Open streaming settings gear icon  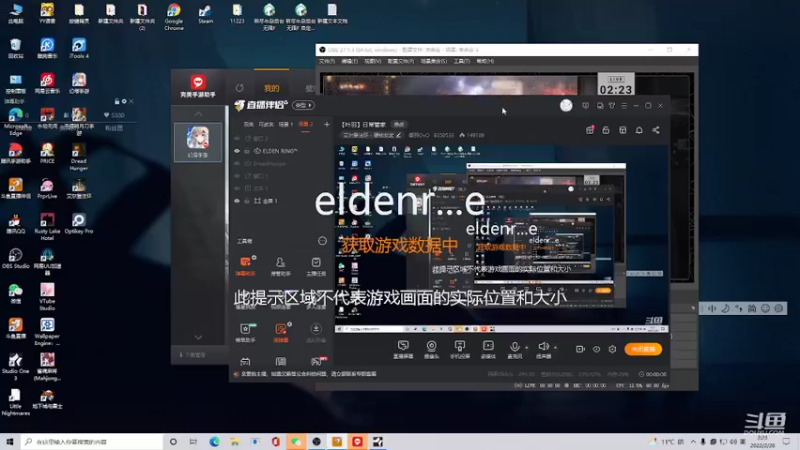point(612,349)
